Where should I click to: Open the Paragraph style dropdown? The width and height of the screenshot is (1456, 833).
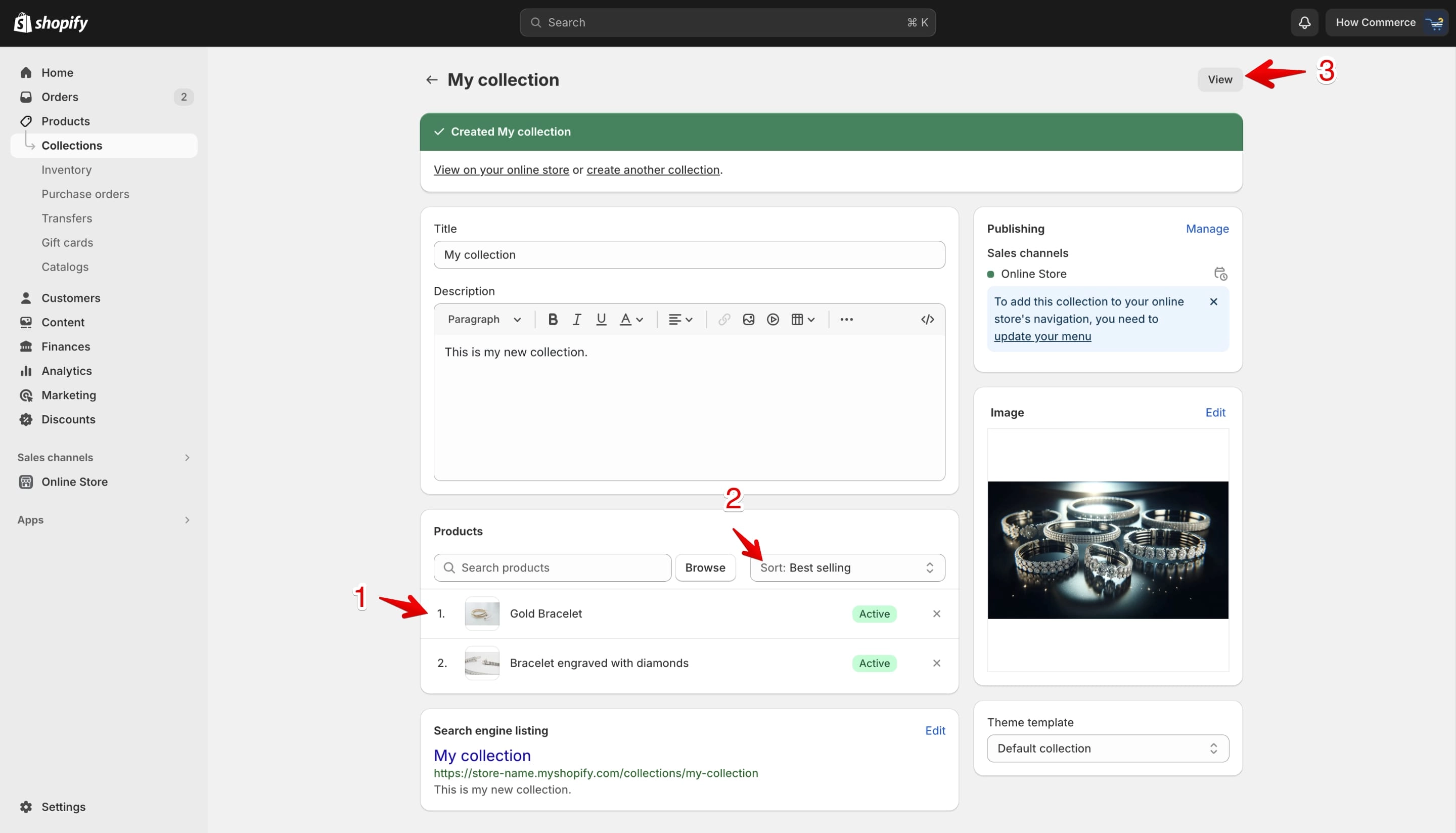pos(484,319)
